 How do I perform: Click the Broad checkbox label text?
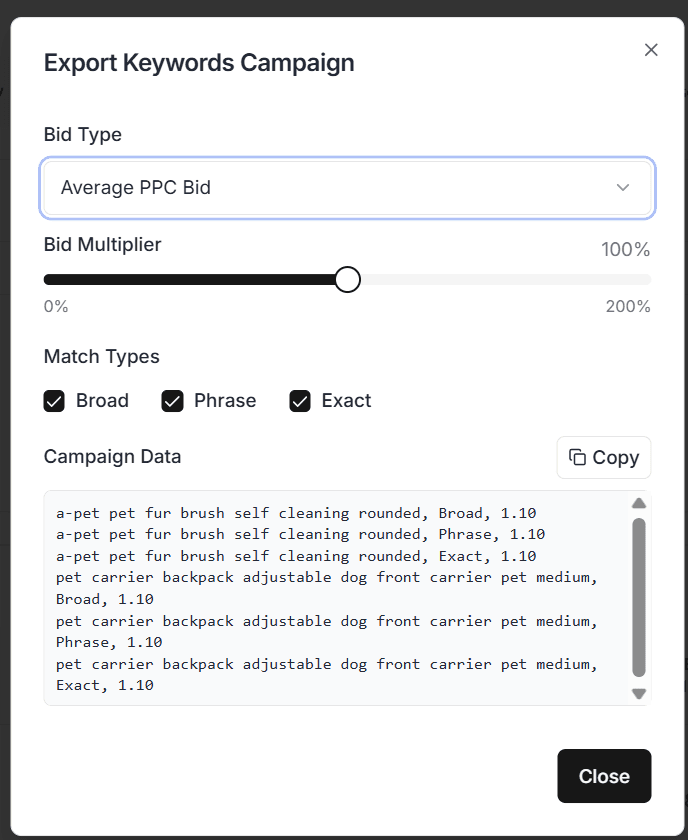(102, 401)
